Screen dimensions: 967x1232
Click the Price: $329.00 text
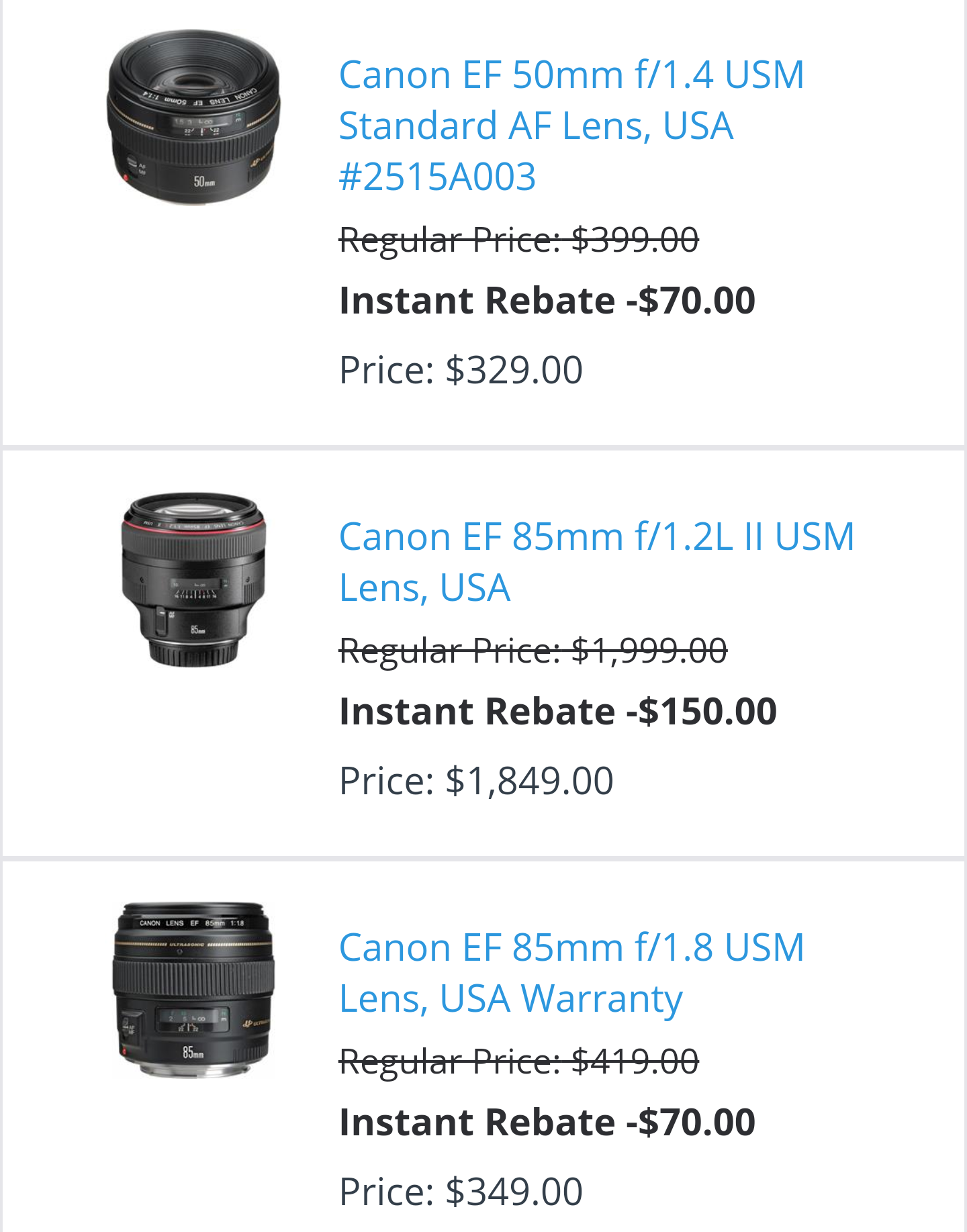(461, 370)
